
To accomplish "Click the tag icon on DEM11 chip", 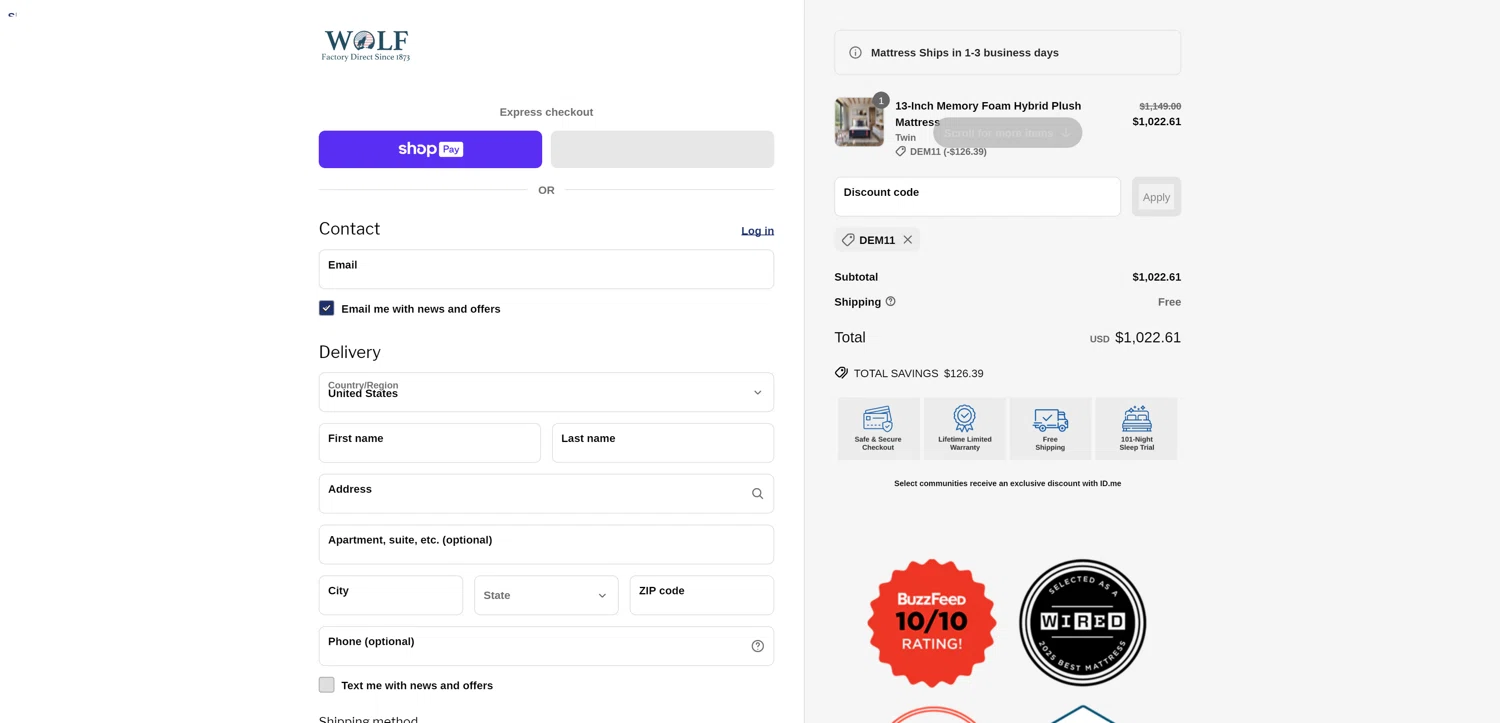I will pos(848,240).
